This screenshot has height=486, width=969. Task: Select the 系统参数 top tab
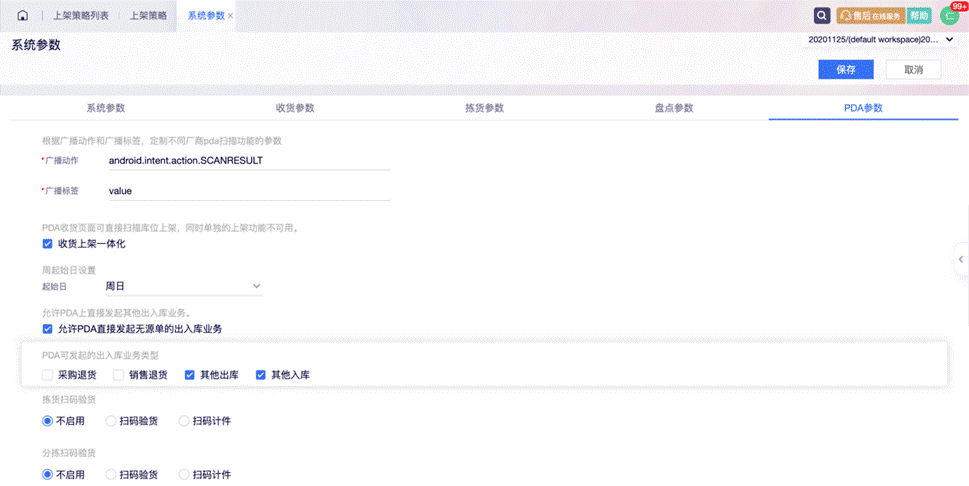(206, 16)
